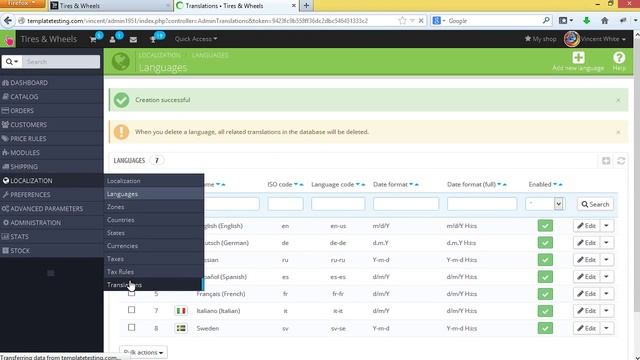The width and height of the screenshot is (640, 360).
Task: Edit the Italiano language
Action: 586,311
